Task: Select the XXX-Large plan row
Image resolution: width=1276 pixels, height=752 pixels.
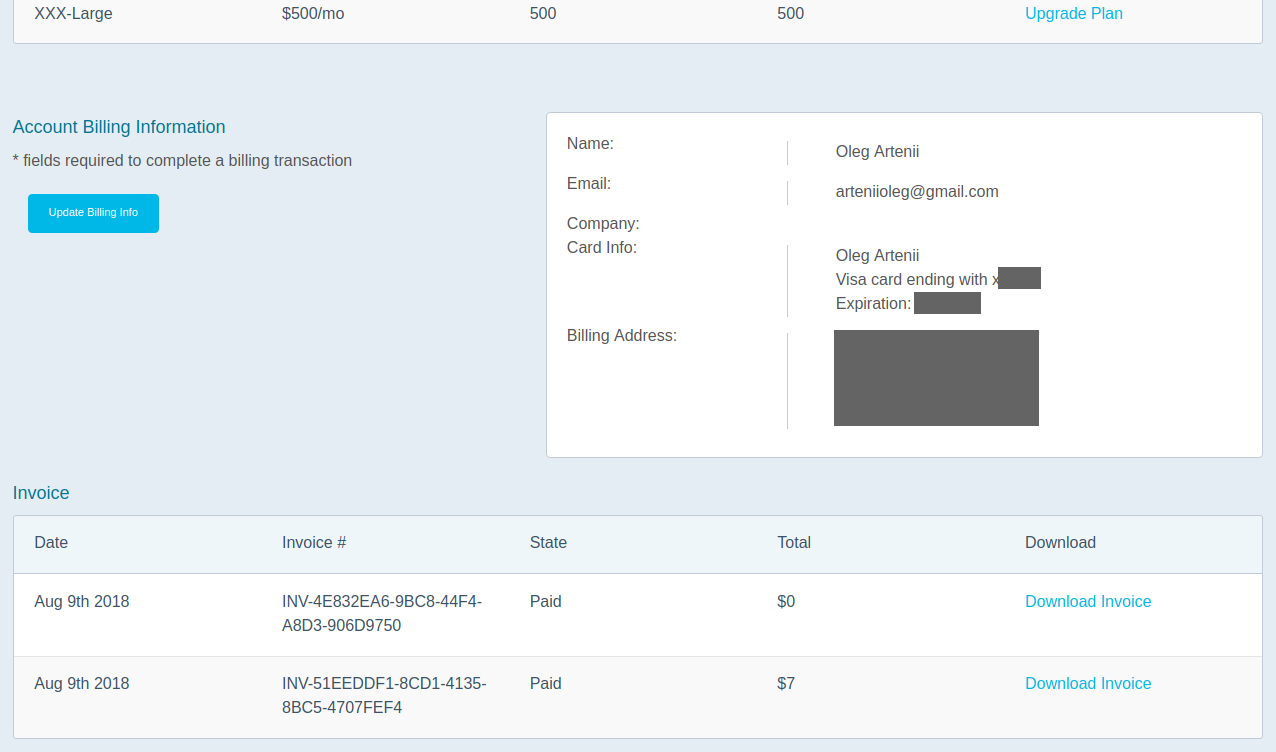Action: click(x=73, y=13)
